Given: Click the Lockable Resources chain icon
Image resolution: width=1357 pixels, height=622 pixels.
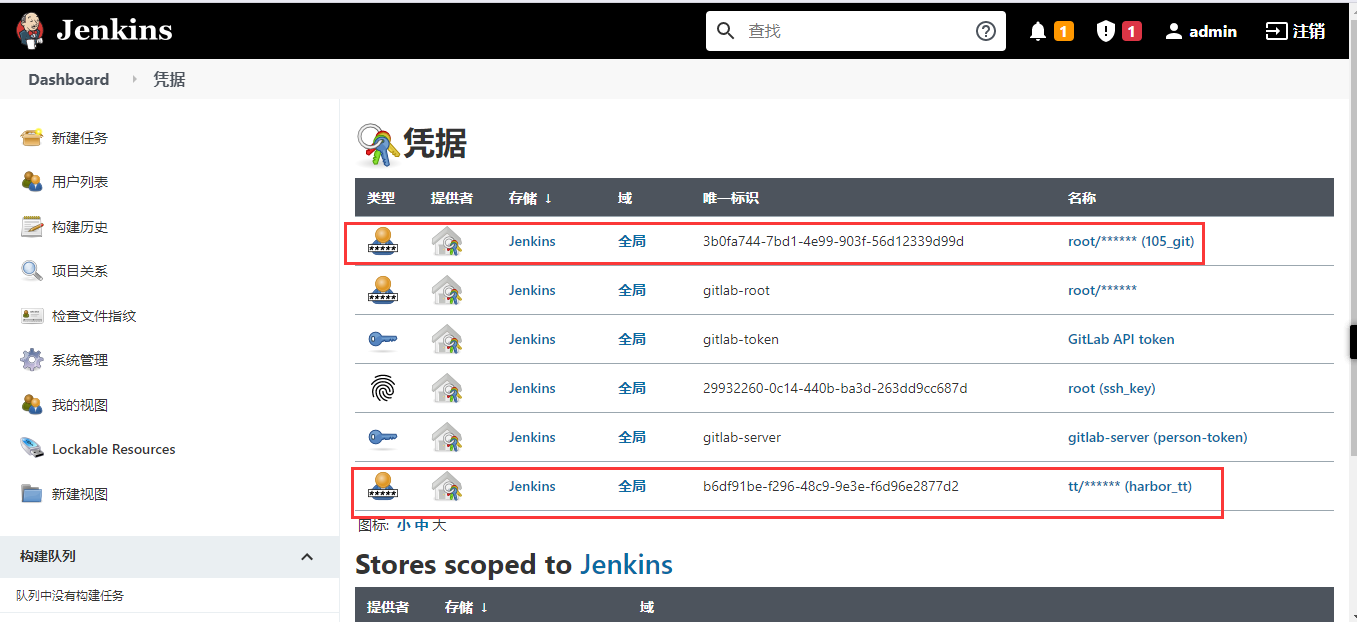Looking at the screenshot, I should (29, 448).
